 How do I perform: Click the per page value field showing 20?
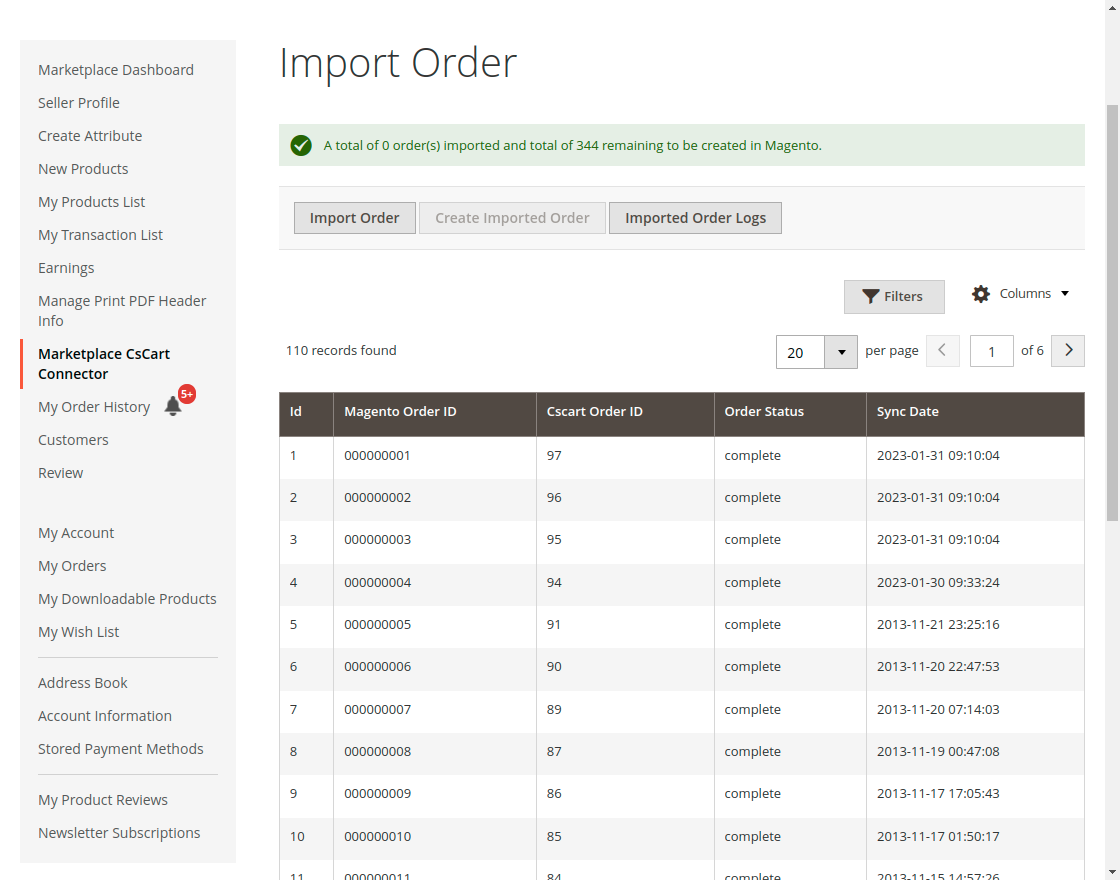click(800, 352)
